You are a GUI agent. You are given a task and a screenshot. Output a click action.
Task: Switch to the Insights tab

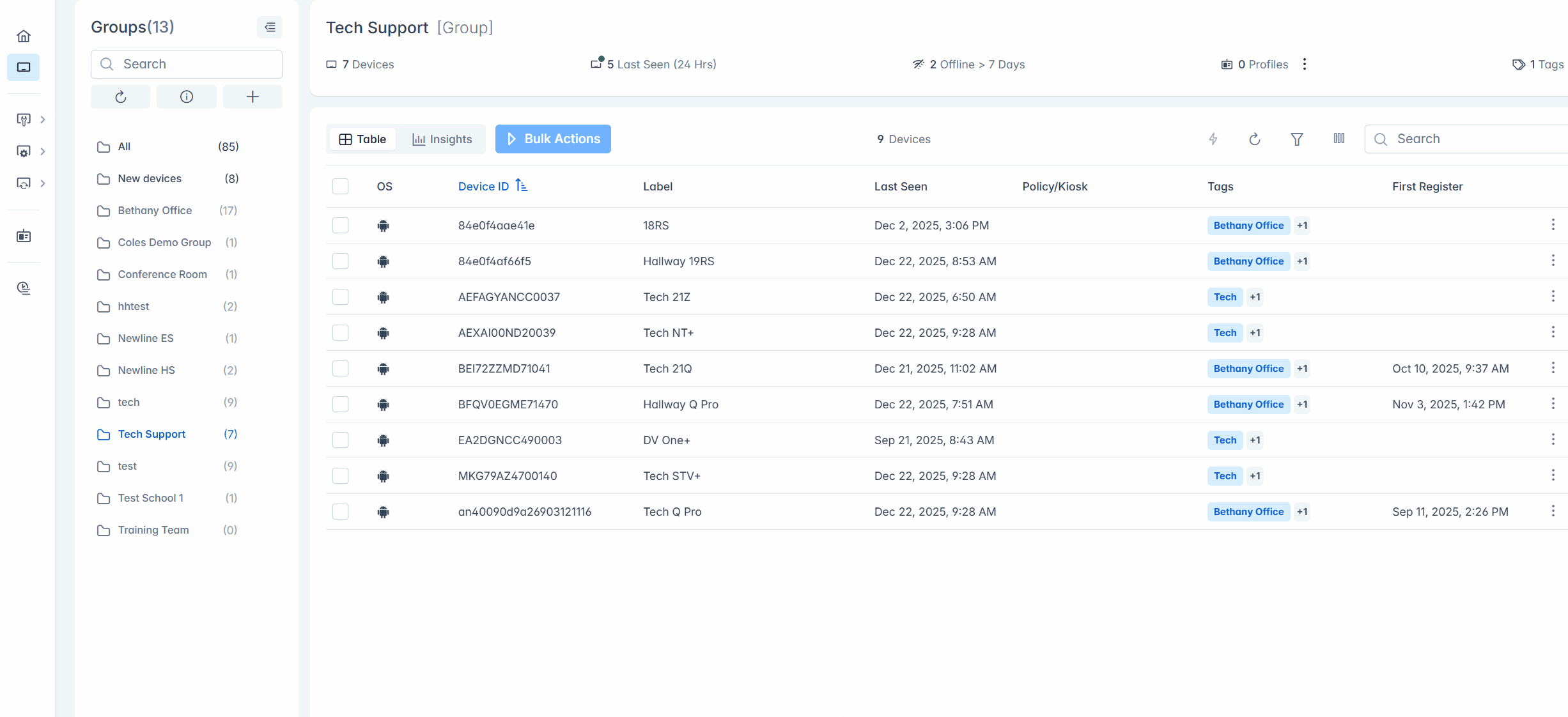tap(442, 139)
